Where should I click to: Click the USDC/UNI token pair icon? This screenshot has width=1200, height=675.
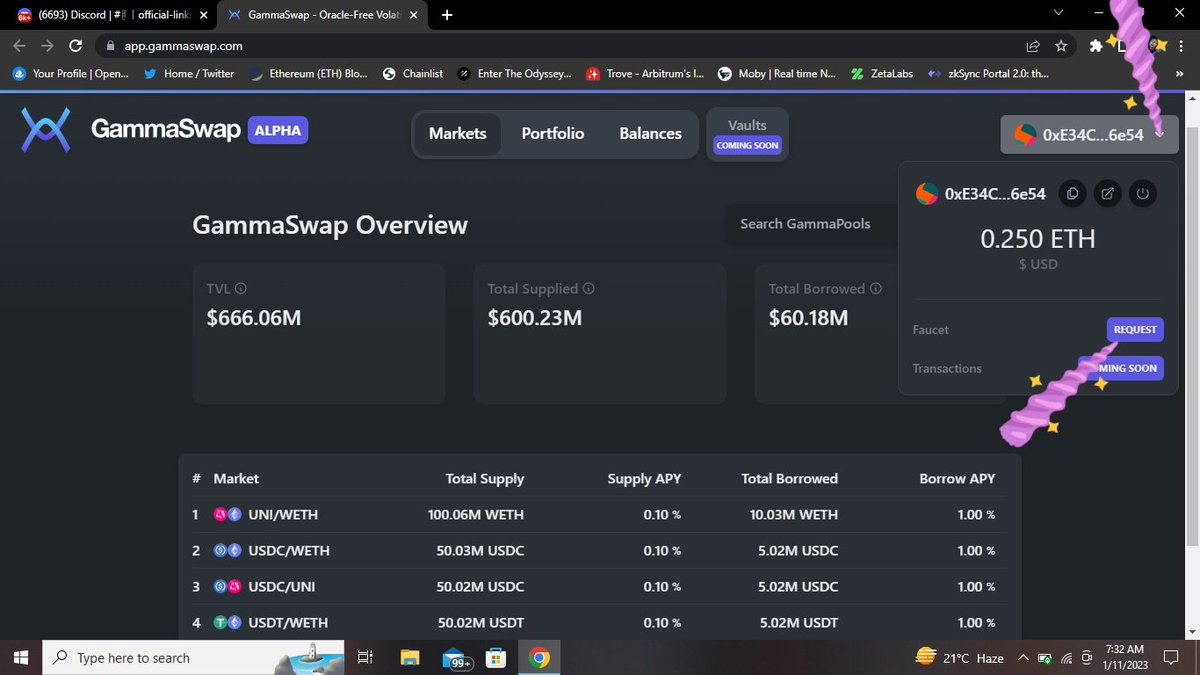pos(228,587)
